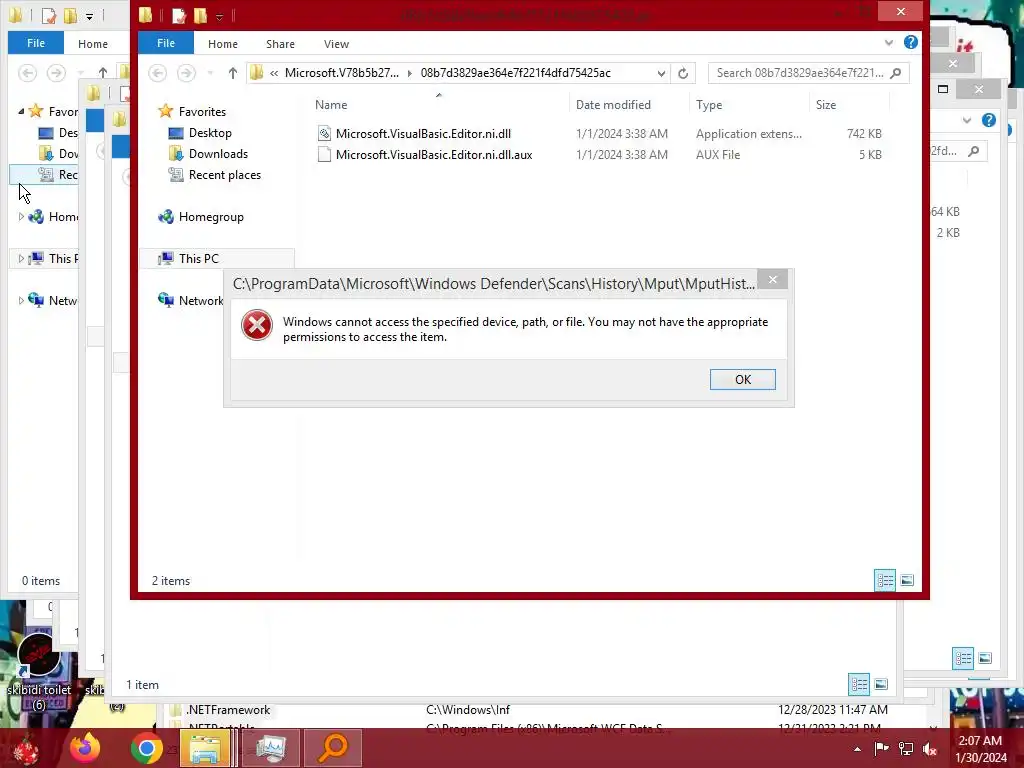Screen dimensions: 1024x768
Task: Open Action Center flag in system tray
Action: pyautogui.click(x=881, y=748)
